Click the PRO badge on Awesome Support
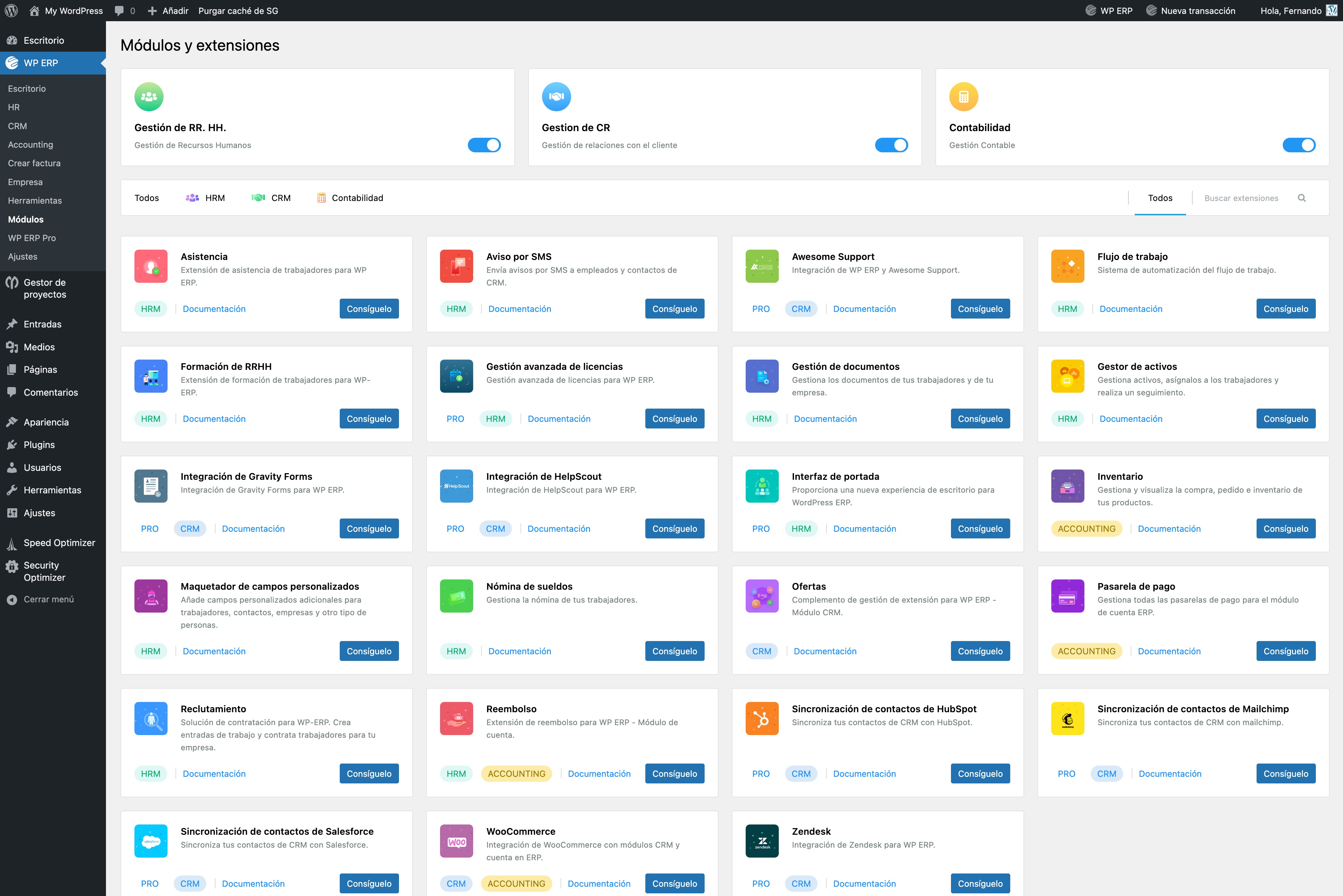Screen dimensions: 1343x896 [761, 309]
